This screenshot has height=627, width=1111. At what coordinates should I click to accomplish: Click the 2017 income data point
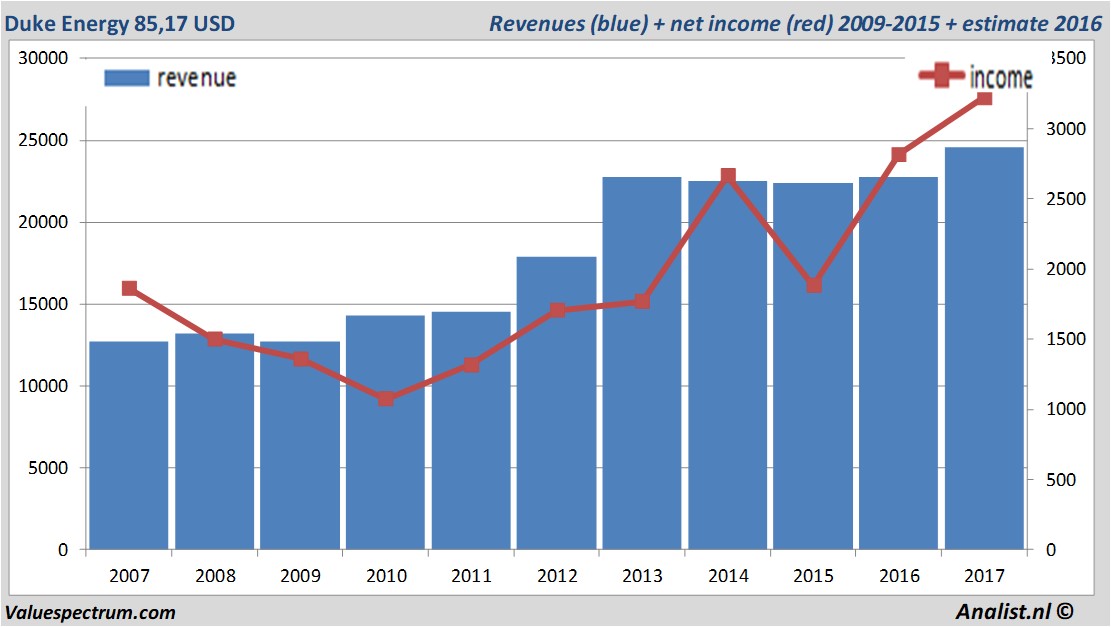984,97
